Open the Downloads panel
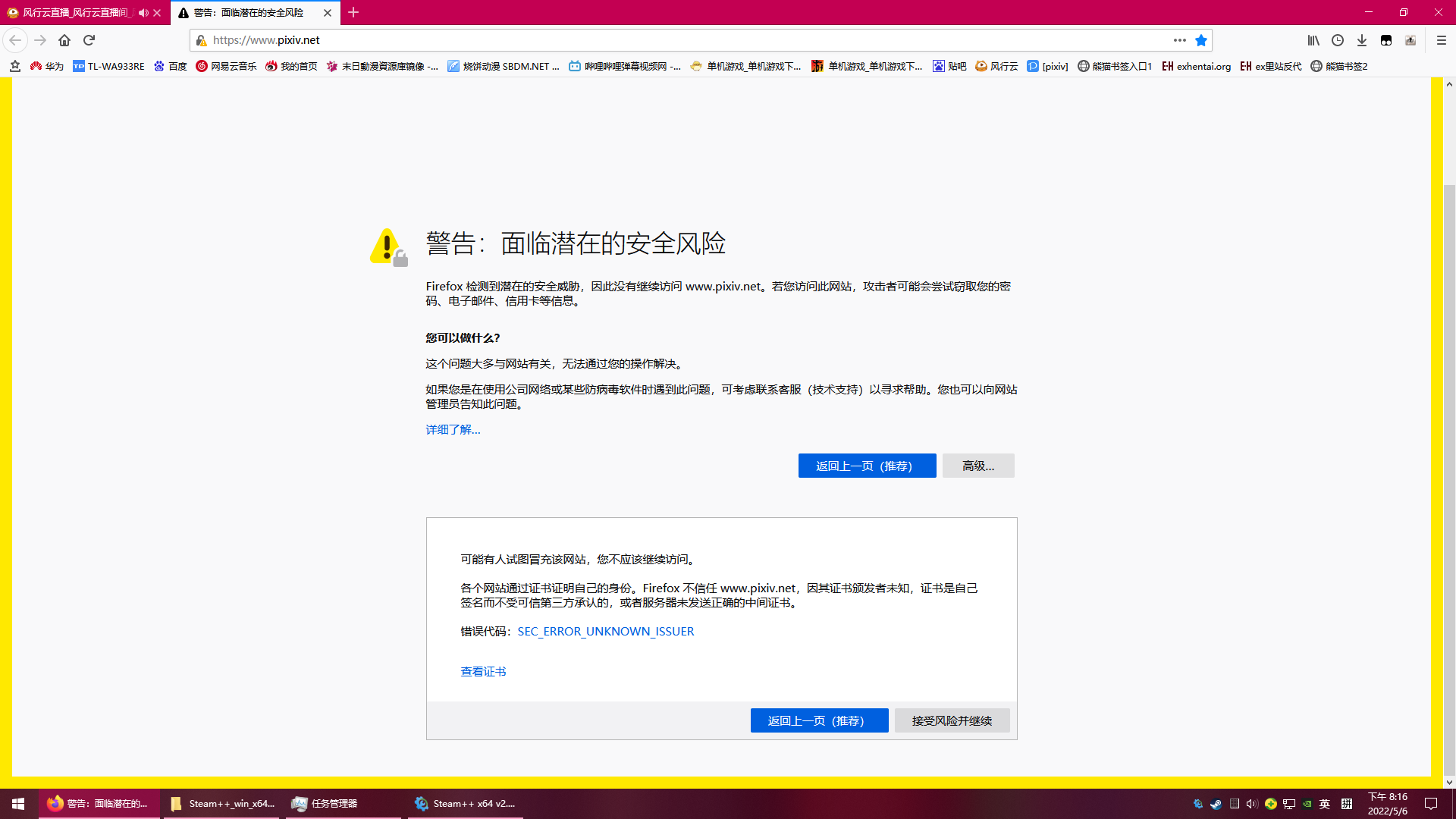Screen dimensions: 1456x819 pos(1363,40)
